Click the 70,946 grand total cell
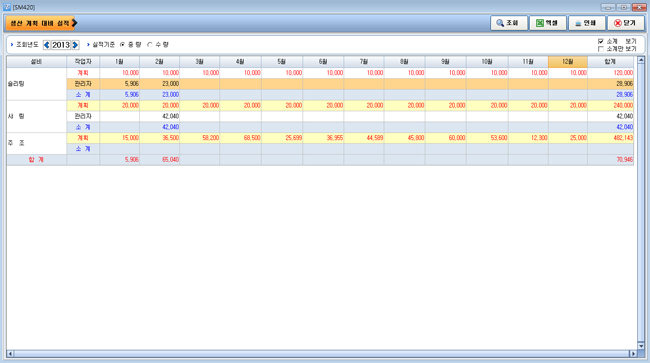 pyautogui.click(x=610, y=160)
